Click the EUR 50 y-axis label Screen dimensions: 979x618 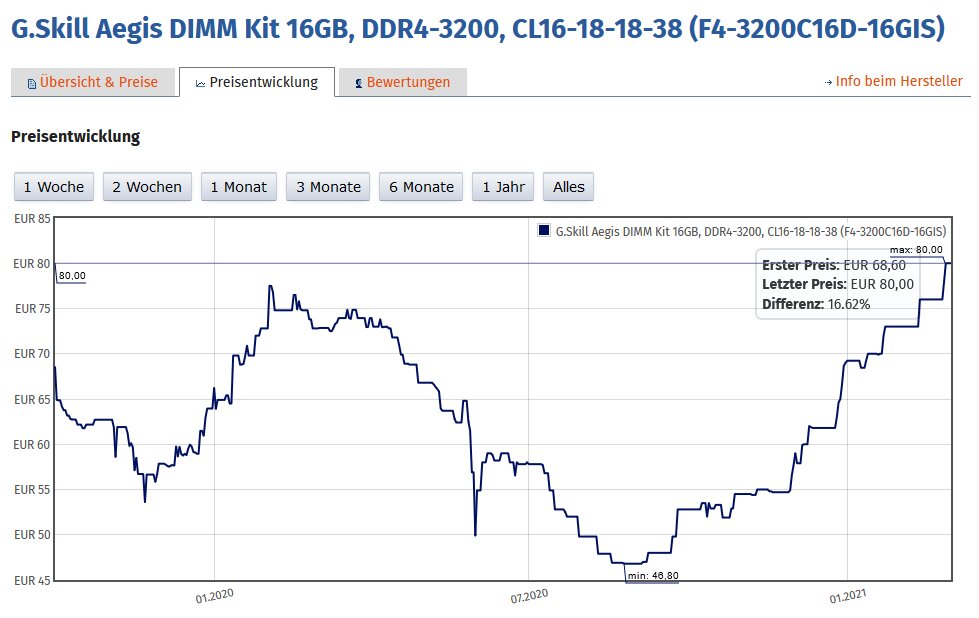(32, 535)
